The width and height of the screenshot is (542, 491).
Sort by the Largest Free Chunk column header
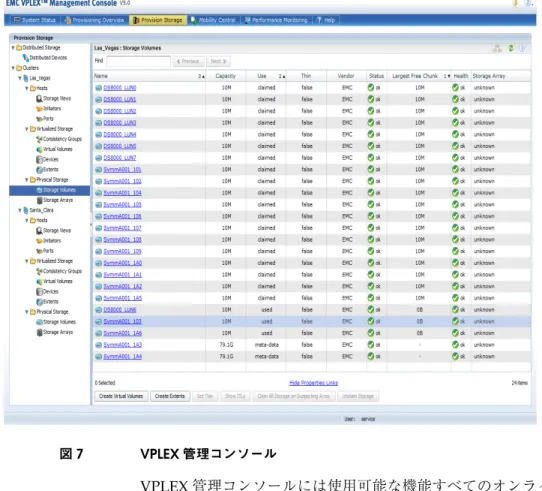(x=419, y=76)
